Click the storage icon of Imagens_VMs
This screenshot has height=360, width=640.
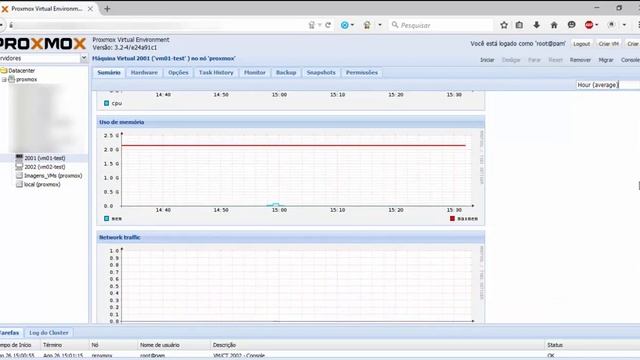tap(19, 176)
